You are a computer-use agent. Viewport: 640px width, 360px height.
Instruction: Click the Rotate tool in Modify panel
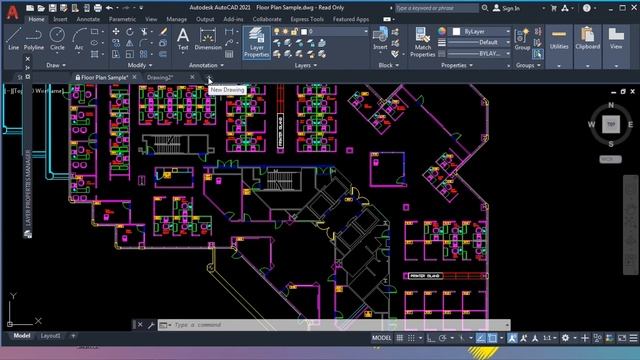[x=130, y=32]
